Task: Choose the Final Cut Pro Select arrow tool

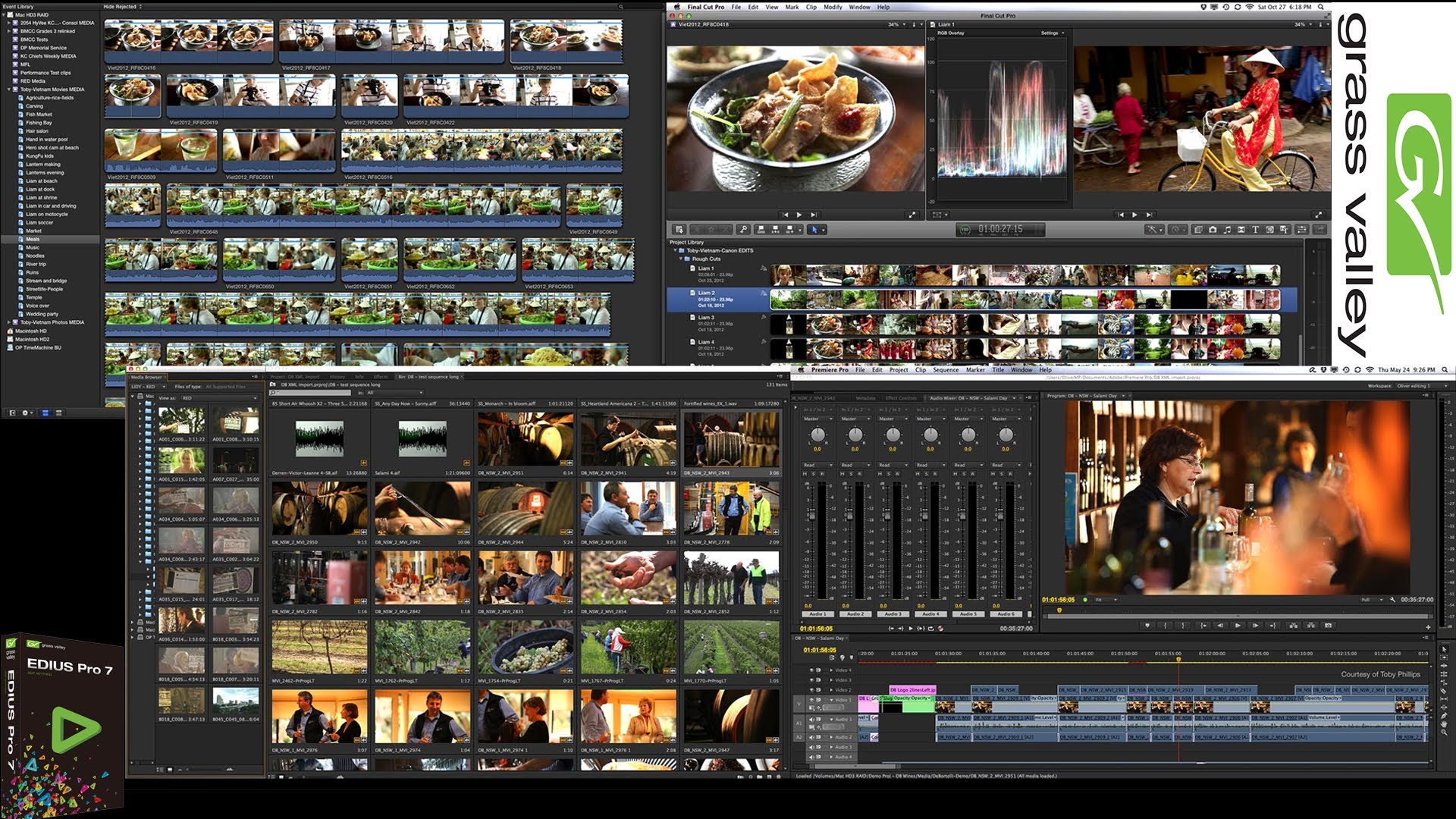Action: [816, 229]
